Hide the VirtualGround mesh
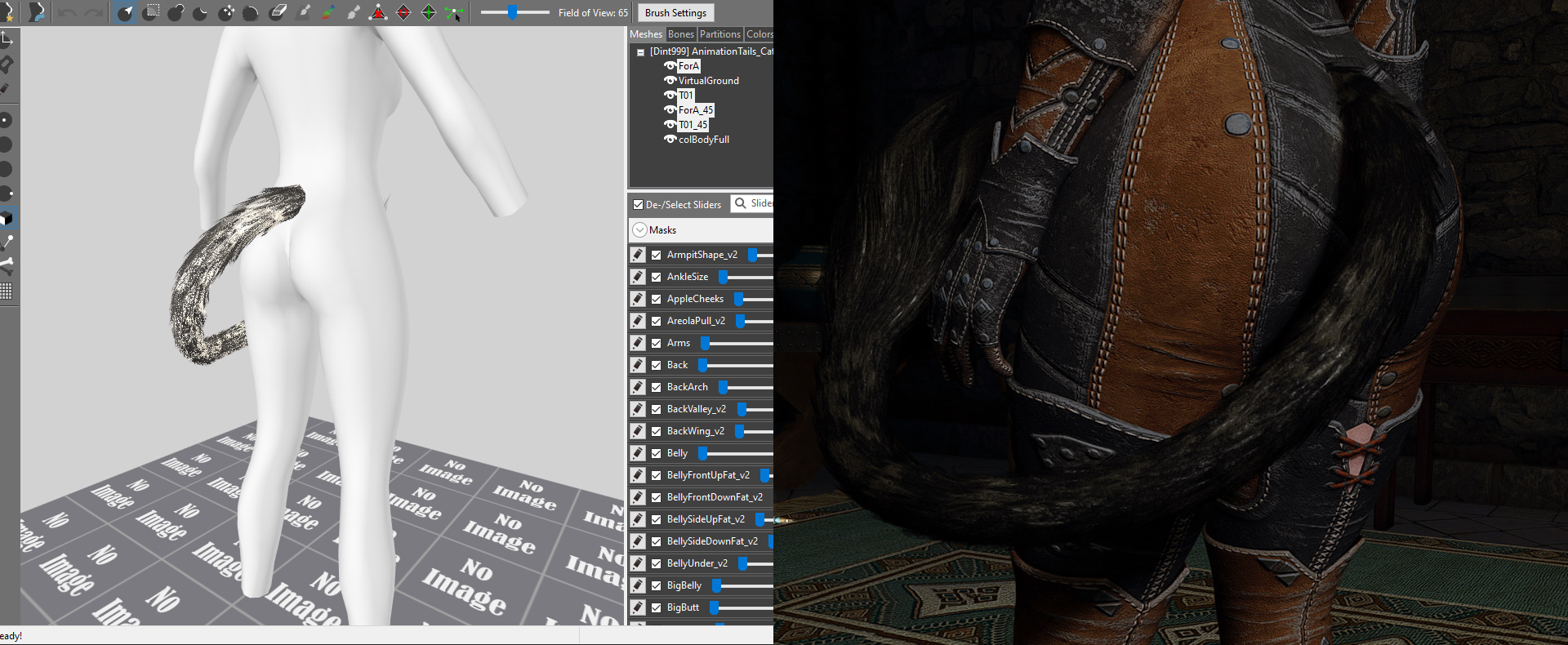The height and width of the screenshot is (645, 1568). point(670,81)
